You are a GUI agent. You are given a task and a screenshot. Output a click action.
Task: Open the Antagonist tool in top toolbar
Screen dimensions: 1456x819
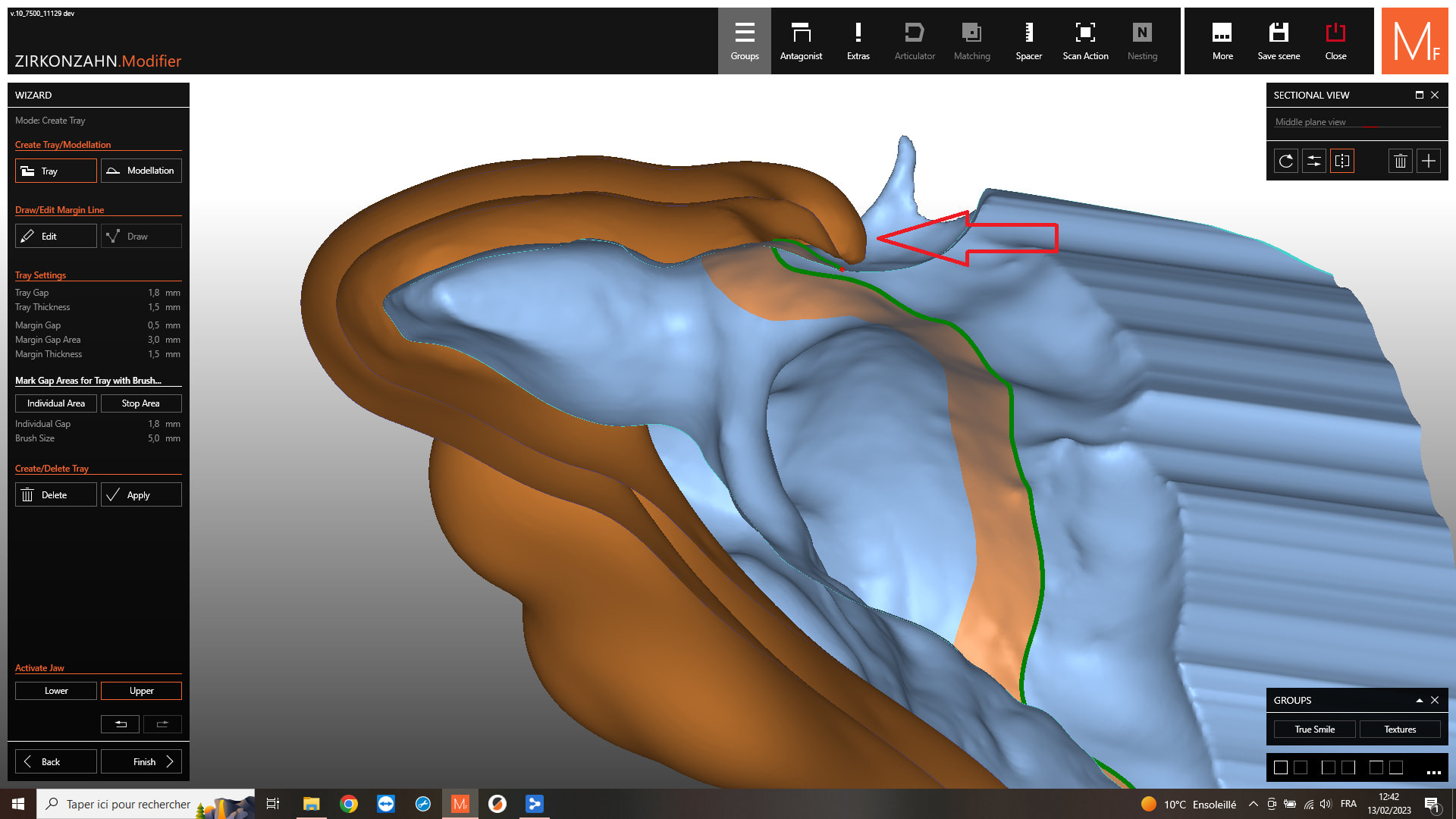click(801, 41)
